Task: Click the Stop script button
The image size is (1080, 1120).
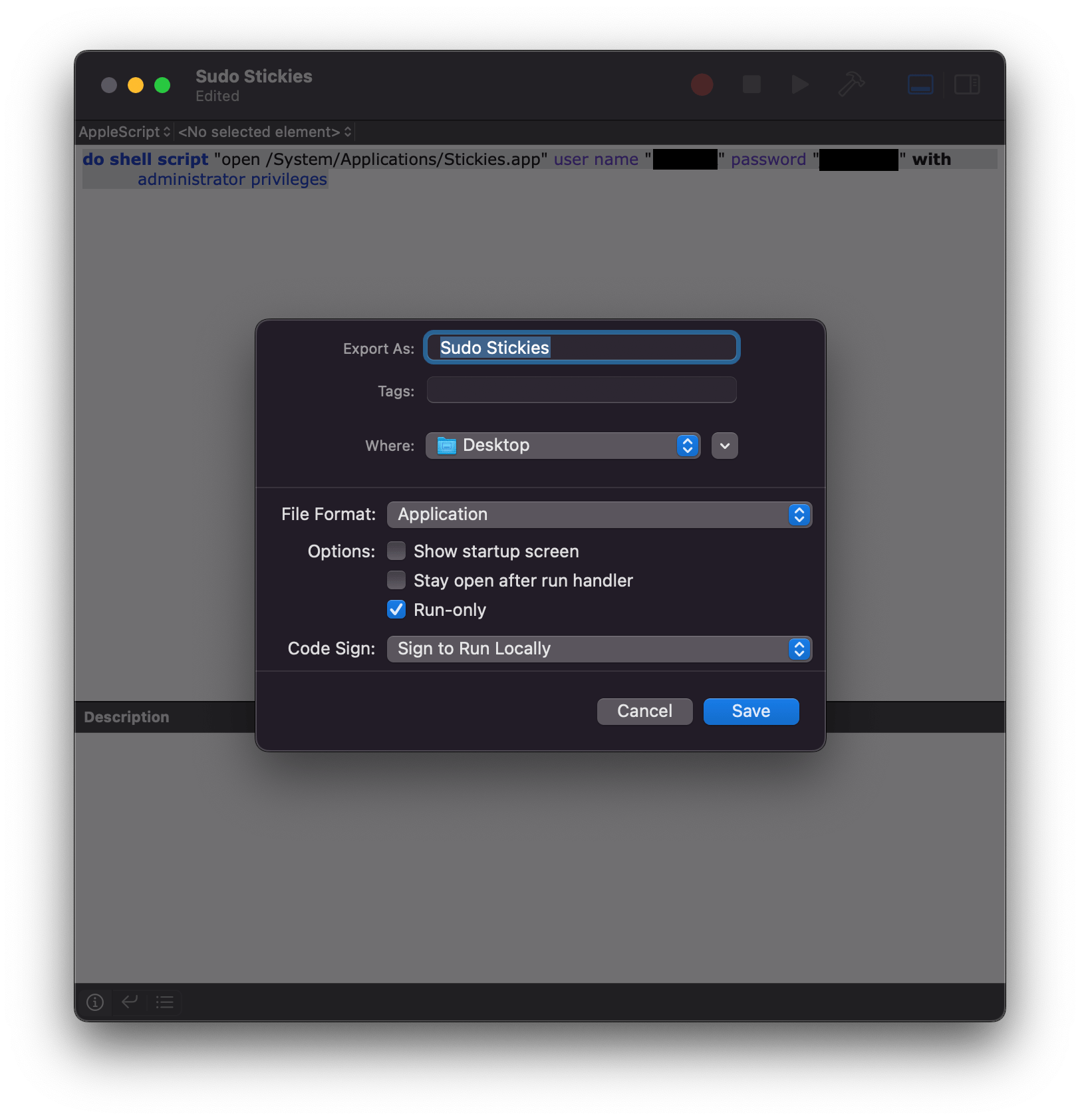Action: click(x=751, y=85)
